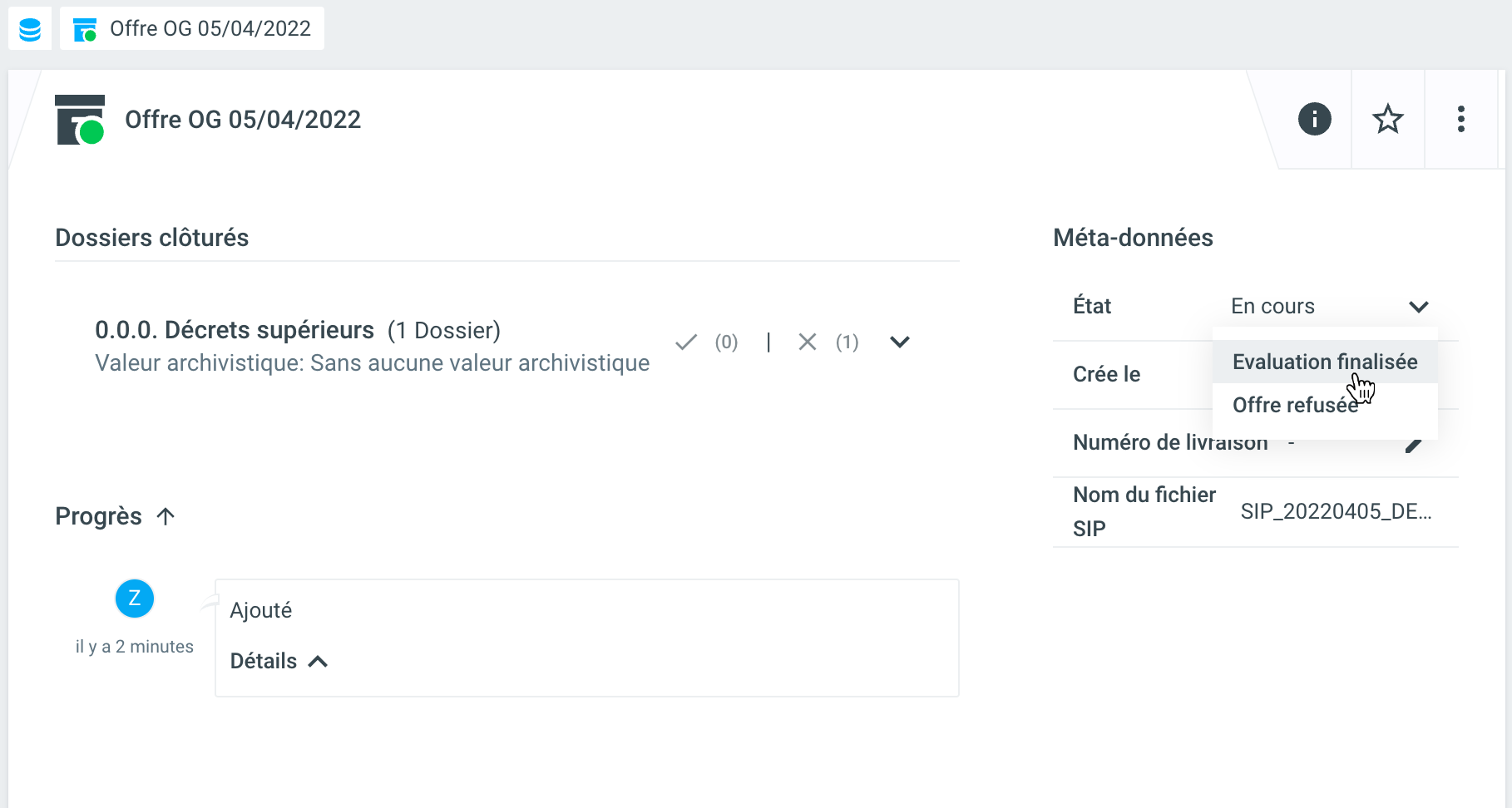Toggle Progrès sort order arrow
This screenshot has width=1512, height=808.
tap(166, 516)
